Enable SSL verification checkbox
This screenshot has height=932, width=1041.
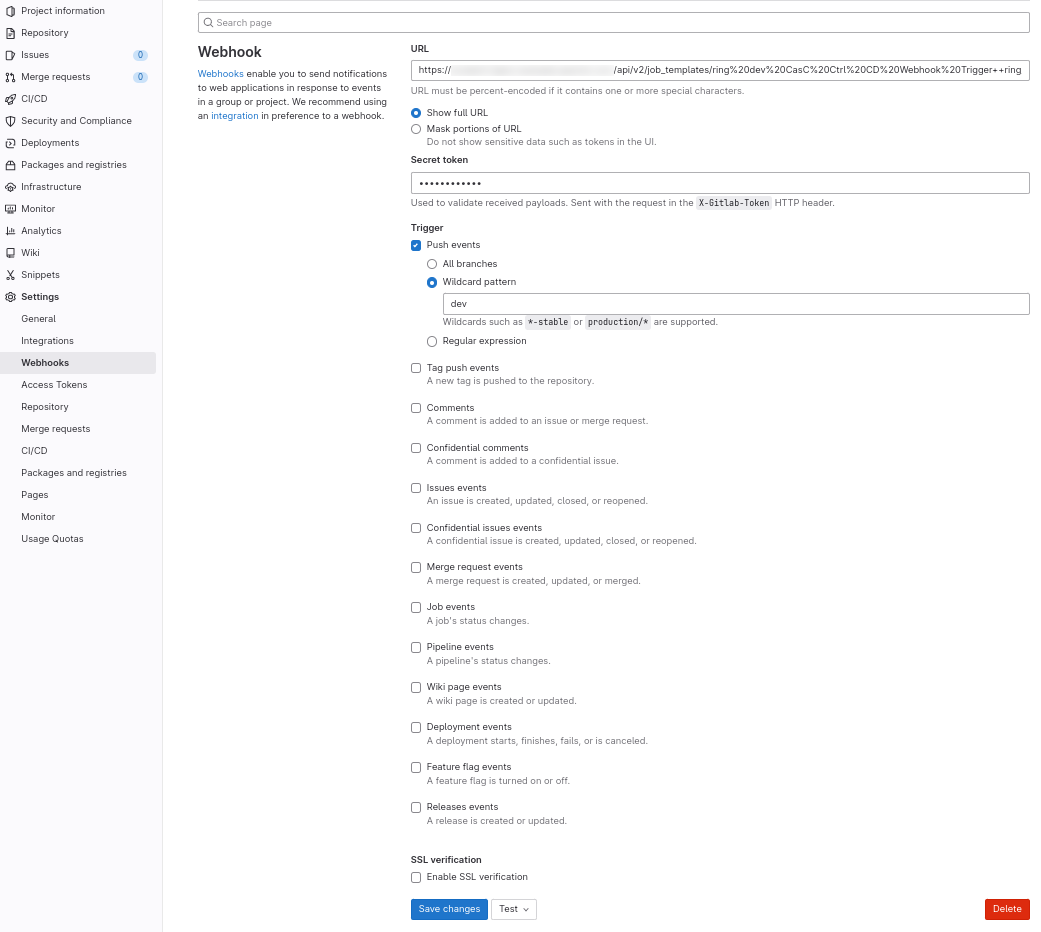tap(416, 877)
